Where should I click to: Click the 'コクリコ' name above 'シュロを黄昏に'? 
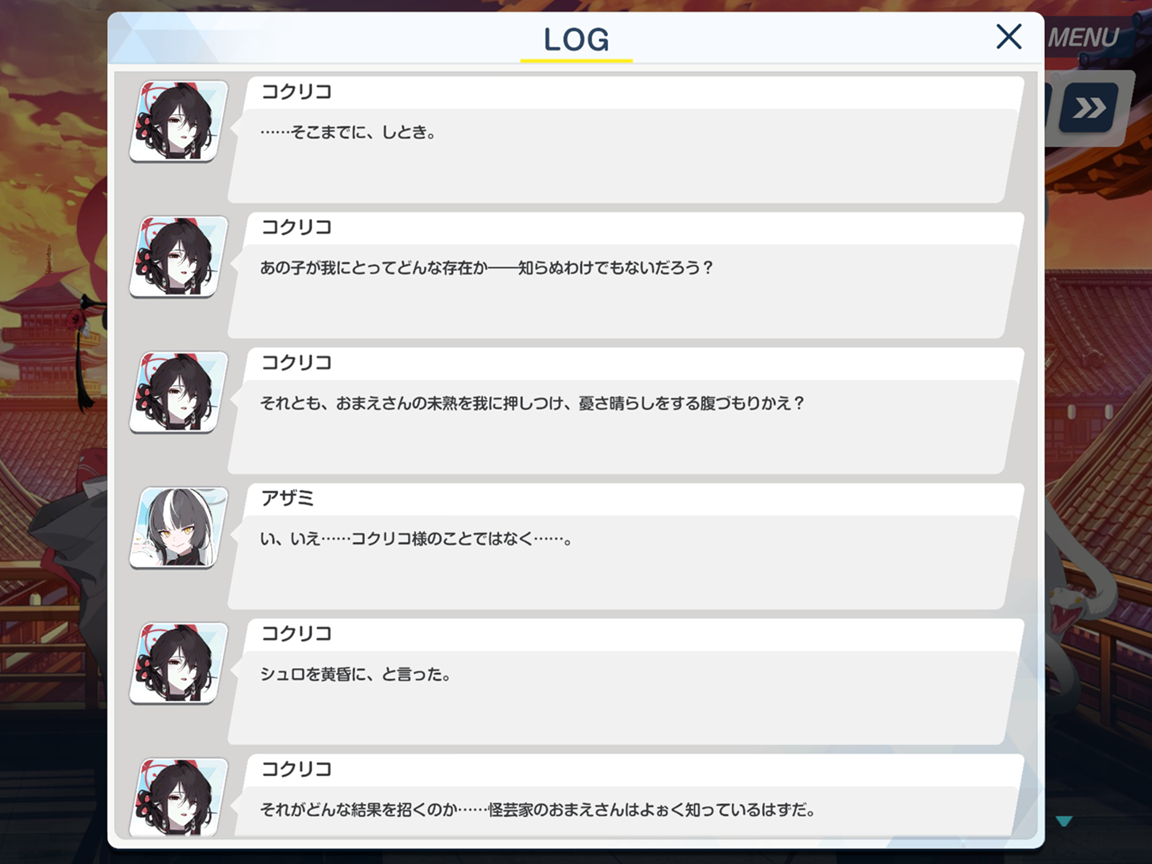(297, 633)
